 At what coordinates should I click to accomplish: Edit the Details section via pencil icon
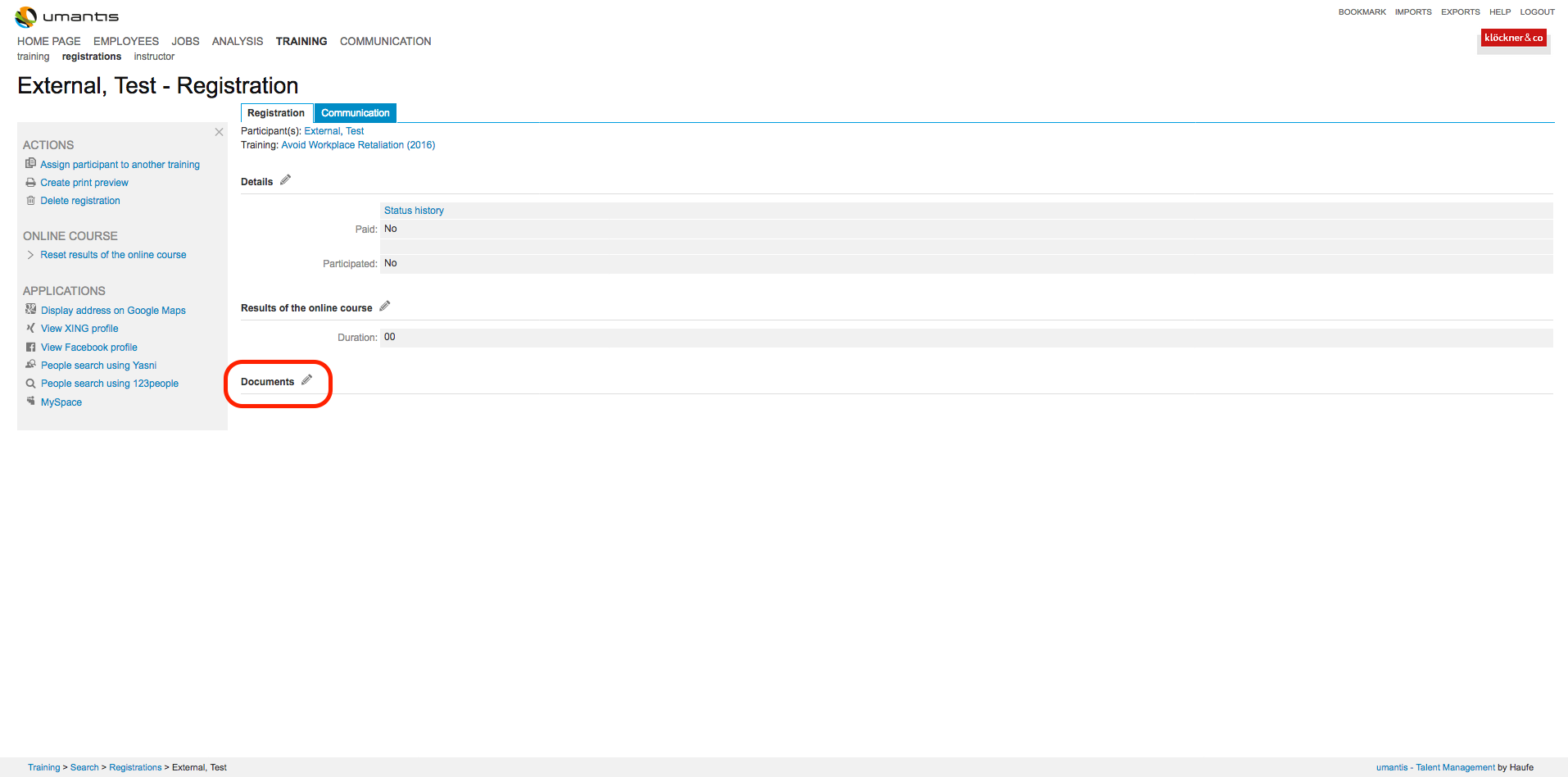pyautogui.click(x=285, y=179)
